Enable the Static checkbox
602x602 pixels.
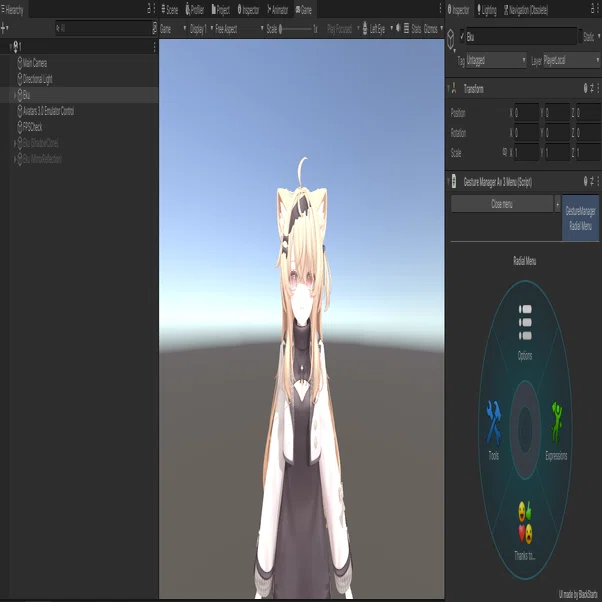(580, 36)
